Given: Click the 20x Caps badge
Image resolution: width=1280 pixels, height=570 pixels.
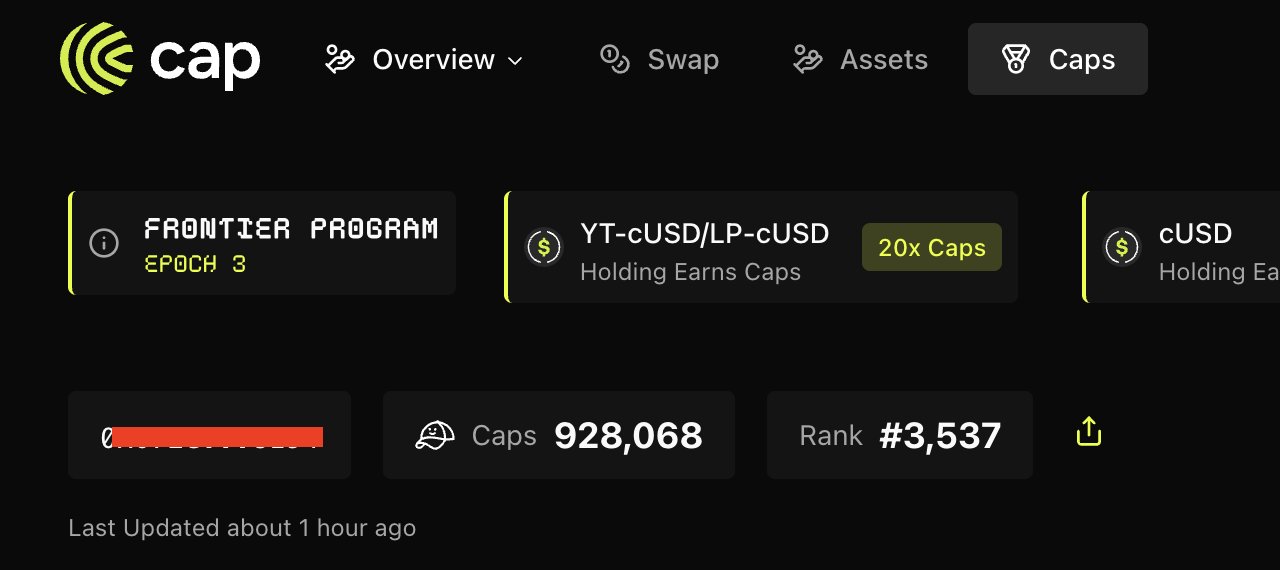Looking at the screenshot, I should point(931,247).
